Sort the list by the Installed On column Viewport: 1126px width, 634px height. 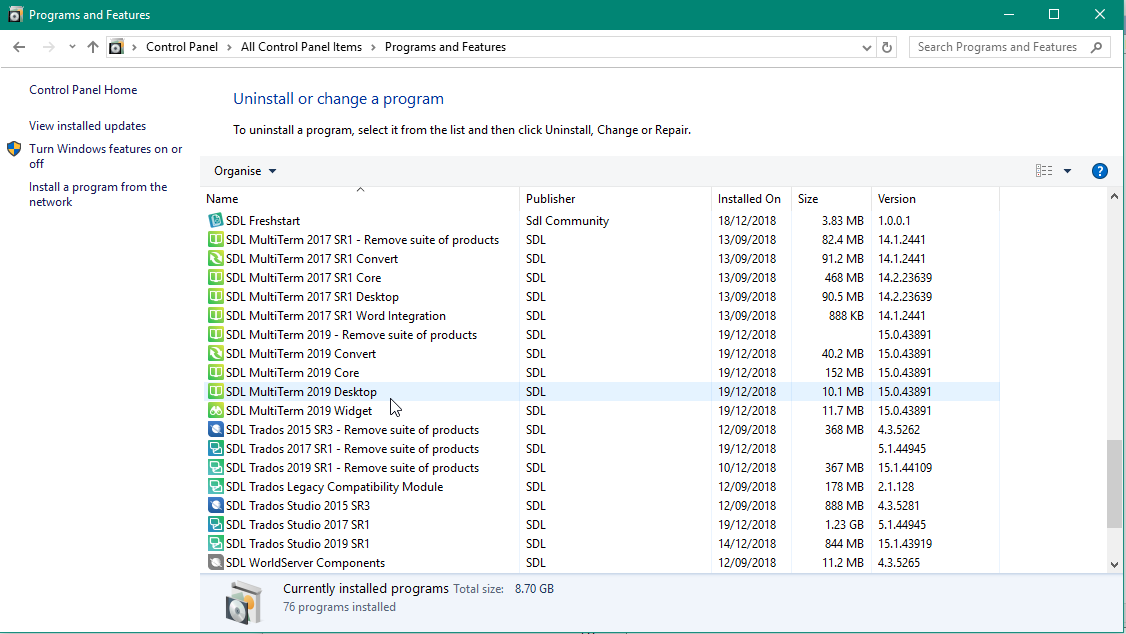point(750,199)
